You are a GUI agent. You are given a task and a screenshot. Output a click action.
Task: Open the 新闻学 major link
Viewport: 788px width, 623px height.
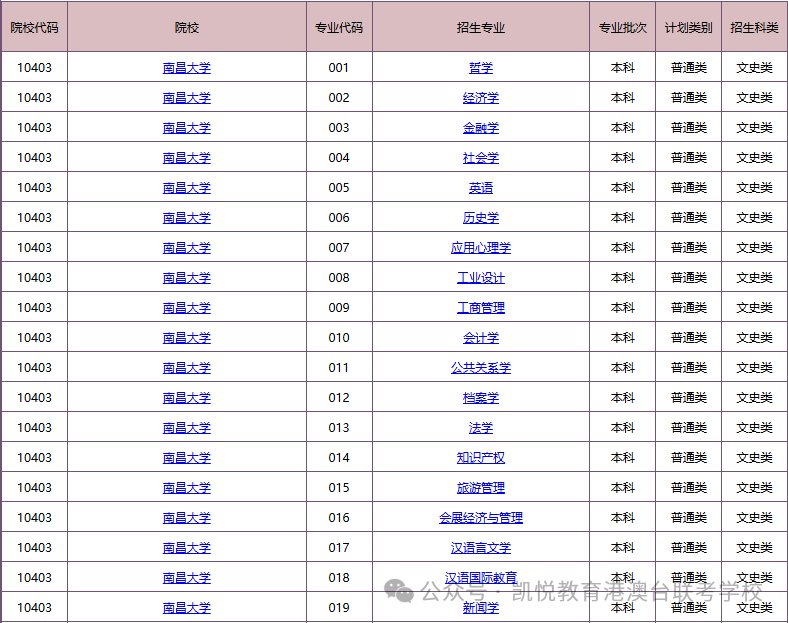click(x=481, y=608)
